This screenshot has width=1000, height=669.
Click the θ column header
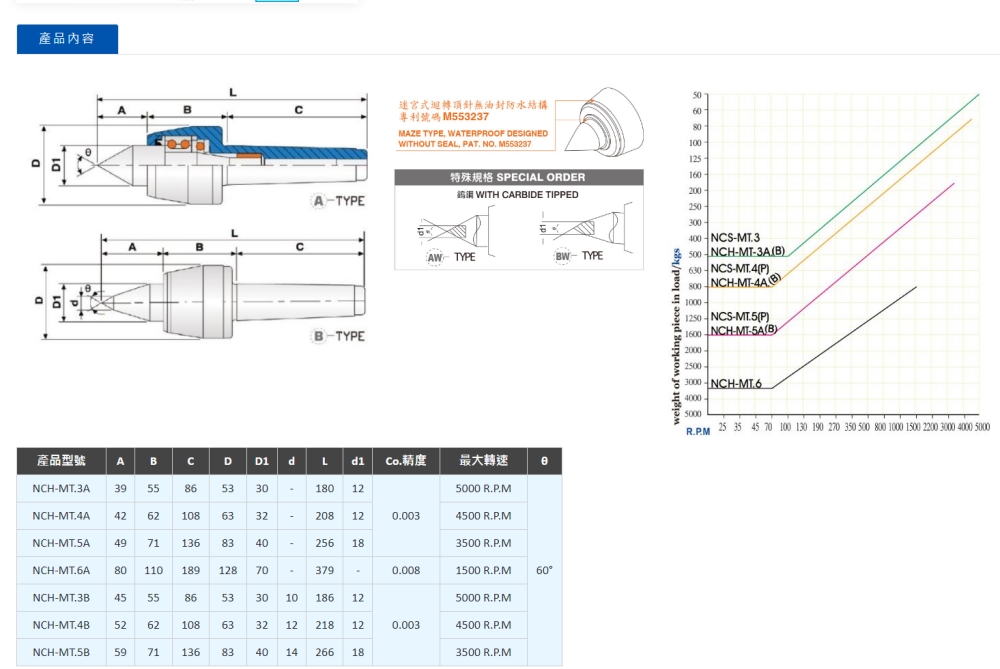point(544,461)
